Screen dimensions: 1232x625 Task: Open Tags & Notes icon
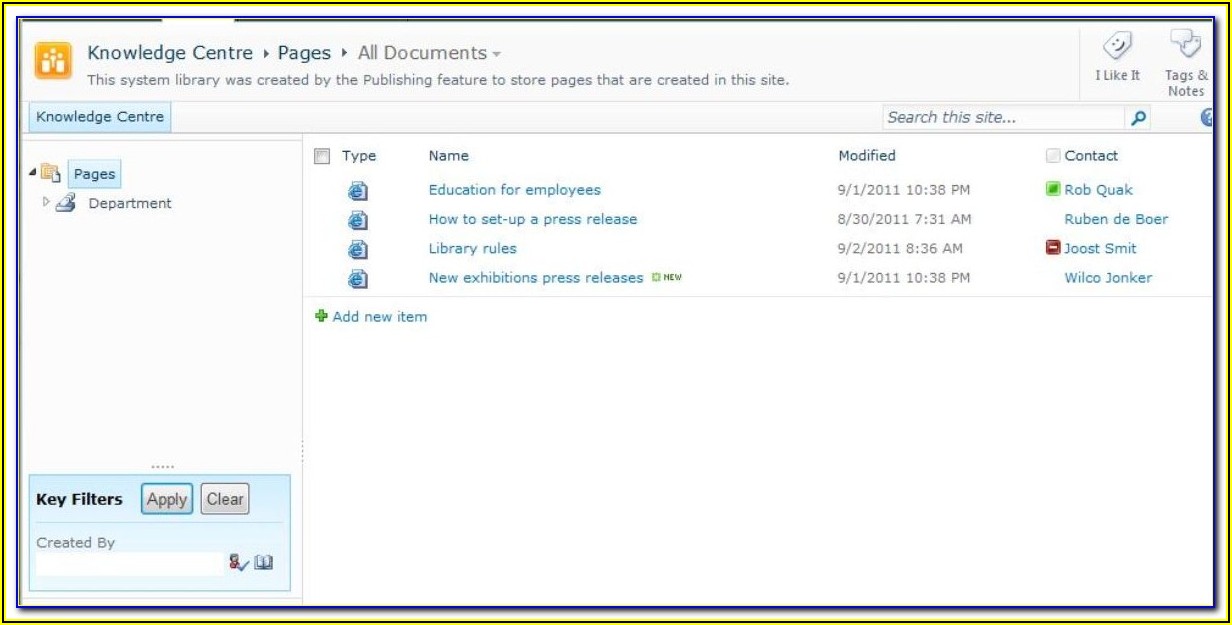[x=1185, y=45]
